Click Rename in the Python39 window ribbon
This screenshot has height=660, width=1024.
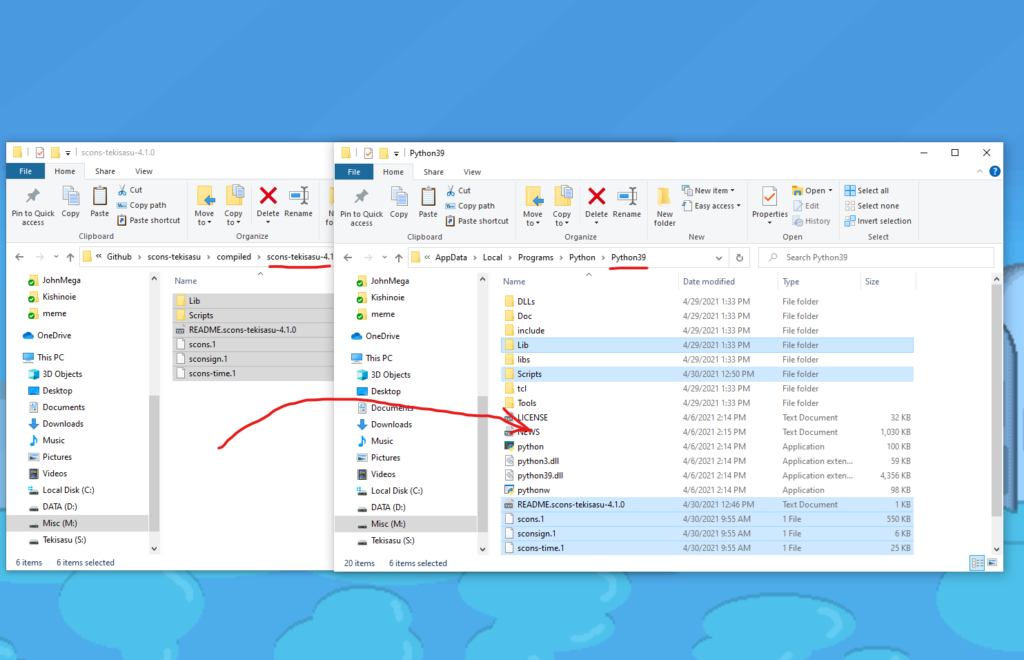627,203
